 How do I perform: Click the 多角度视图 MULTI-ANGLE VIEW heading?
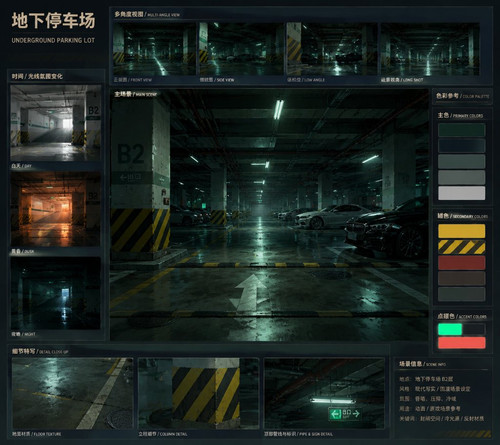coord(147,14)
